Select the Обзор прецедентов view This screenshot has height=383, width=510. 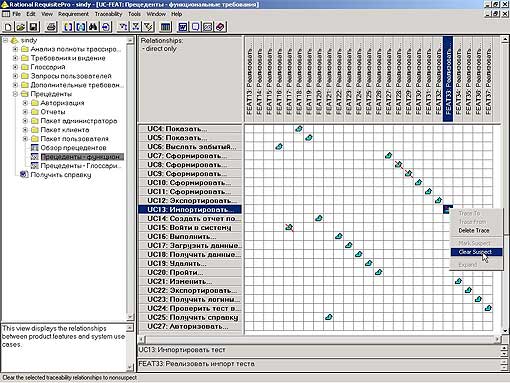click(73, 148)
